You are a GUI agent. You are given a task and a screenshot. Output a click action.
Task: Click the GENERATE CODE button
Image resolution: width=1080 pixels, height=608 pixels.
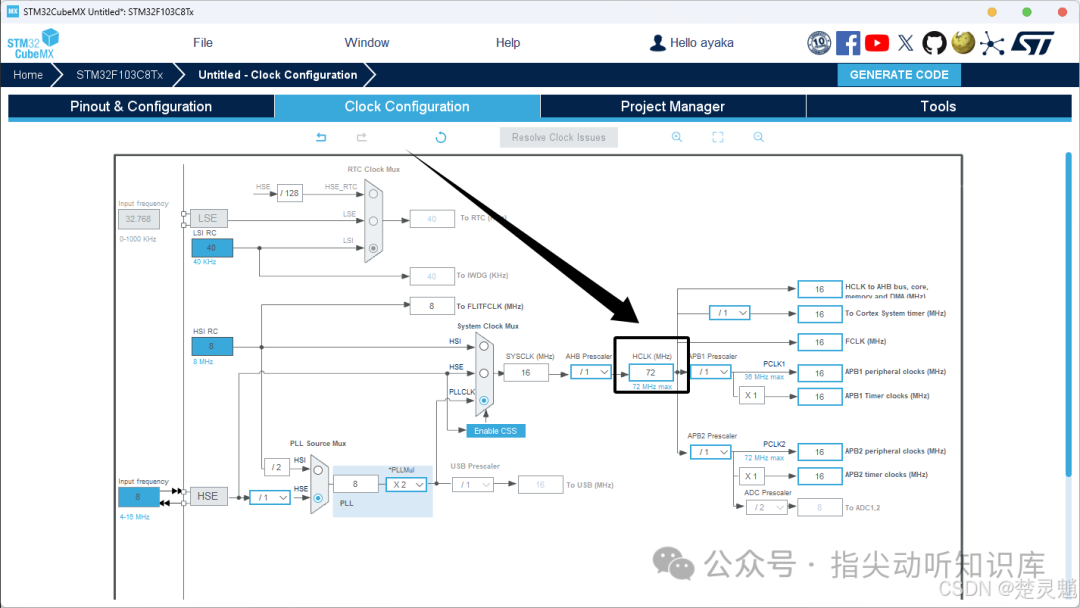click(x=899, y=74)
